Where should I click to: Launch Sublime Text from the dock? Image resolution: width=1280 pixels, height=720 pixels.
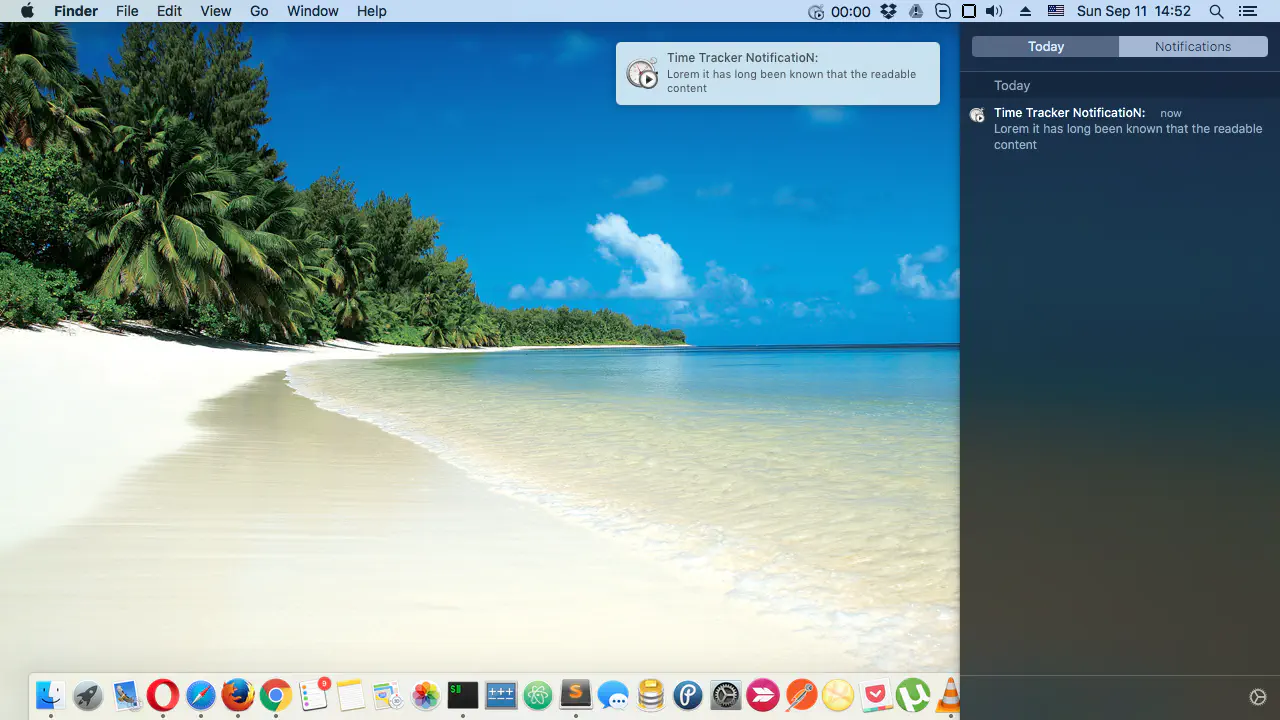click(x=576, y=694)
